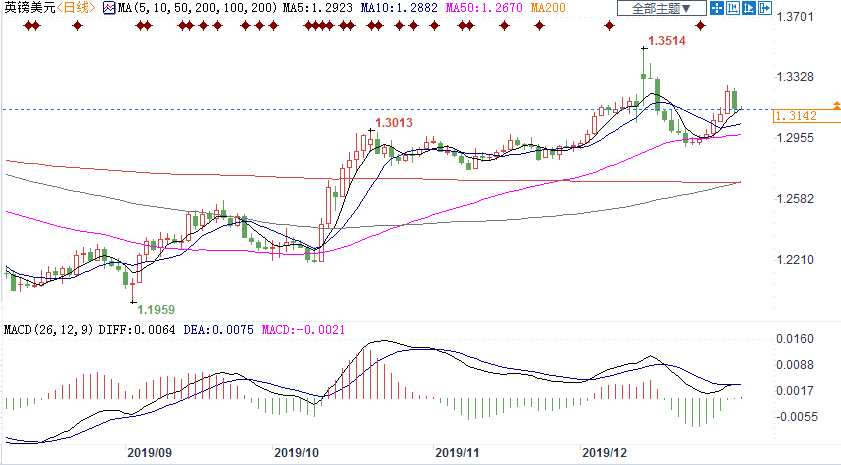841x465 pixels.
Task: Click the rightmost red diamond news event marker
Action: 700,24
